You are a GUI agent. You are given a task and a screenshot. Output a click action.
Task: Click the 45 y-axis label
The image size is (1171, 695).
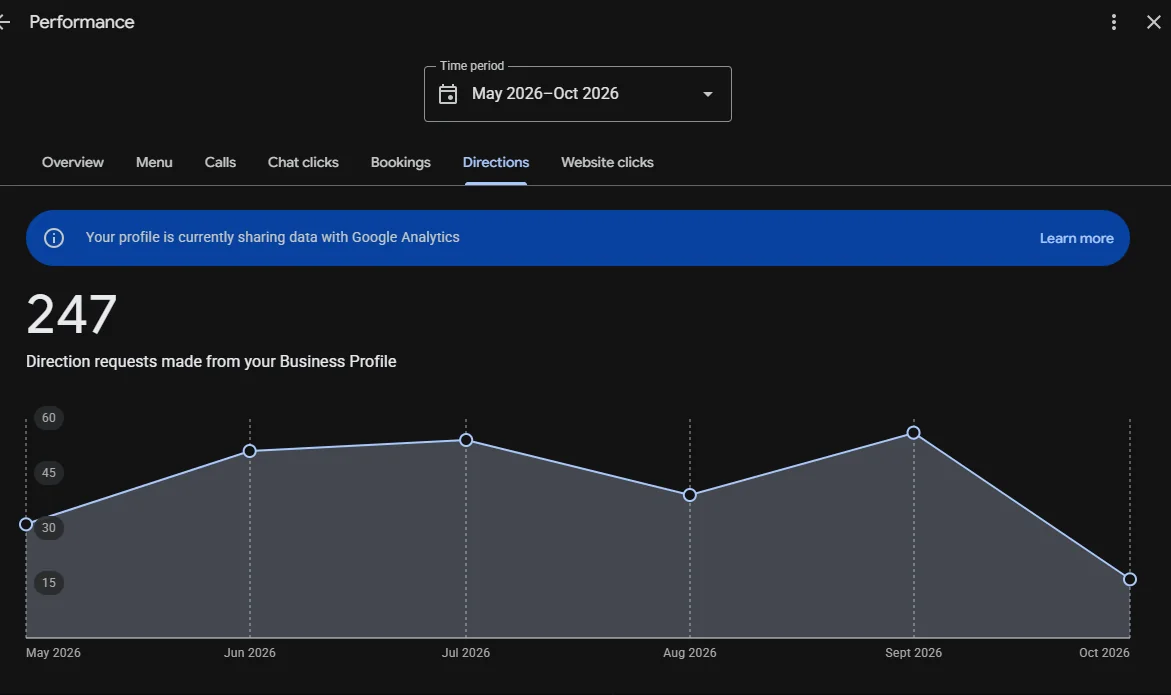coord(49,473)
